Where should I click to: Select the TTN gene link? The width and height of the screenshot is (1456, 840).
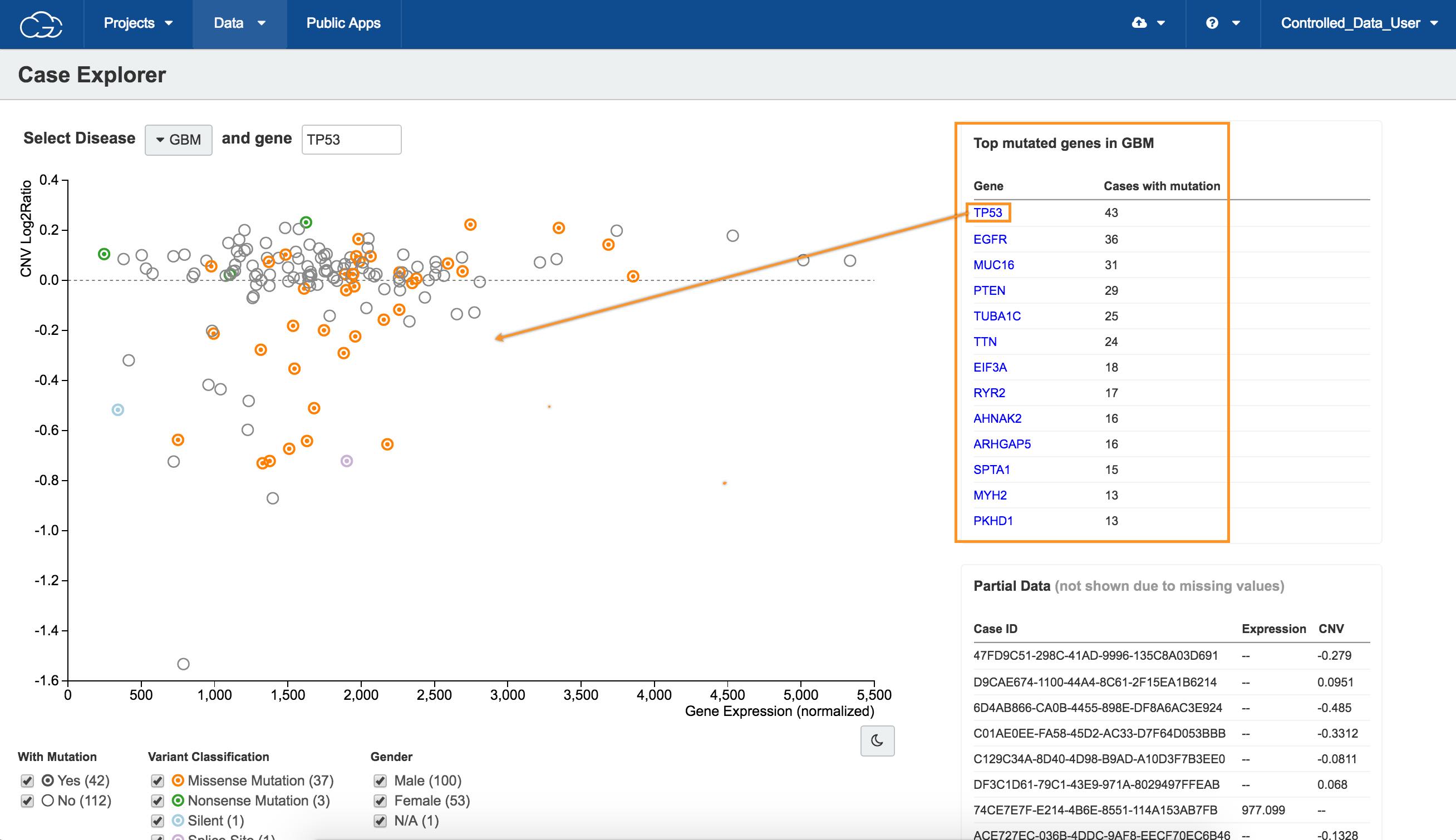point(985,342)
